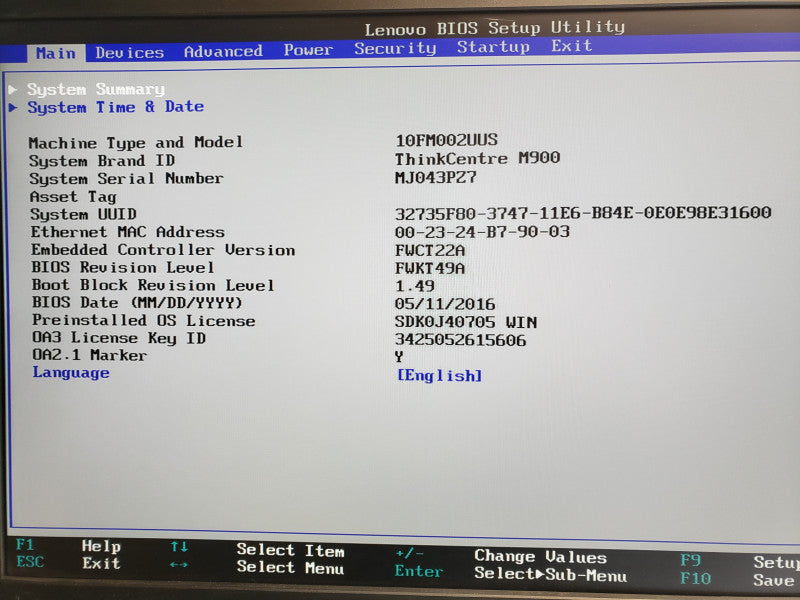Click OA3 License Key ID label
The height and width of the screenshot is (600, 800).
(x=119, y=338)
